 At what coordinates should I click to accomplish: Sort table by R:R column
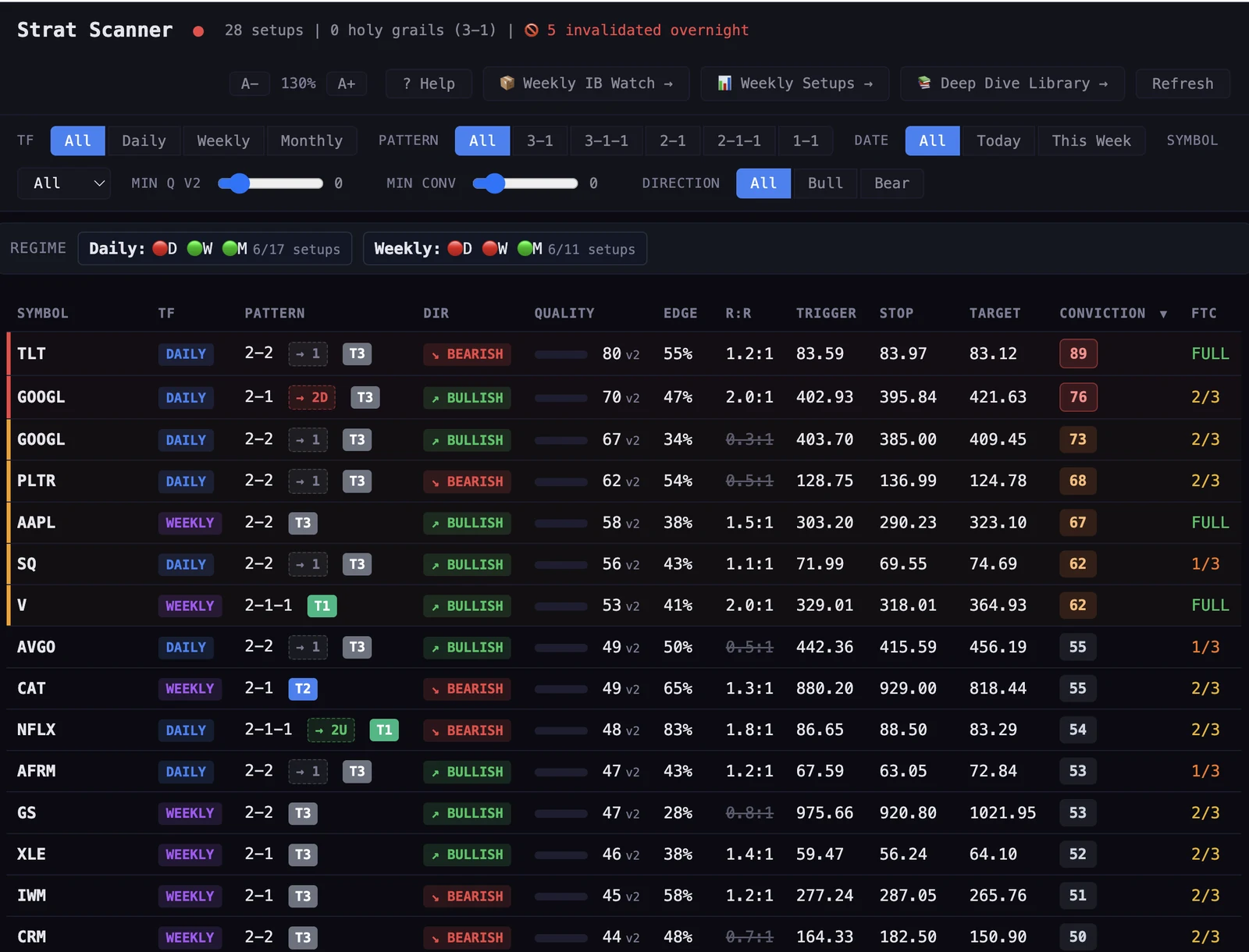[x=738, y=313]
